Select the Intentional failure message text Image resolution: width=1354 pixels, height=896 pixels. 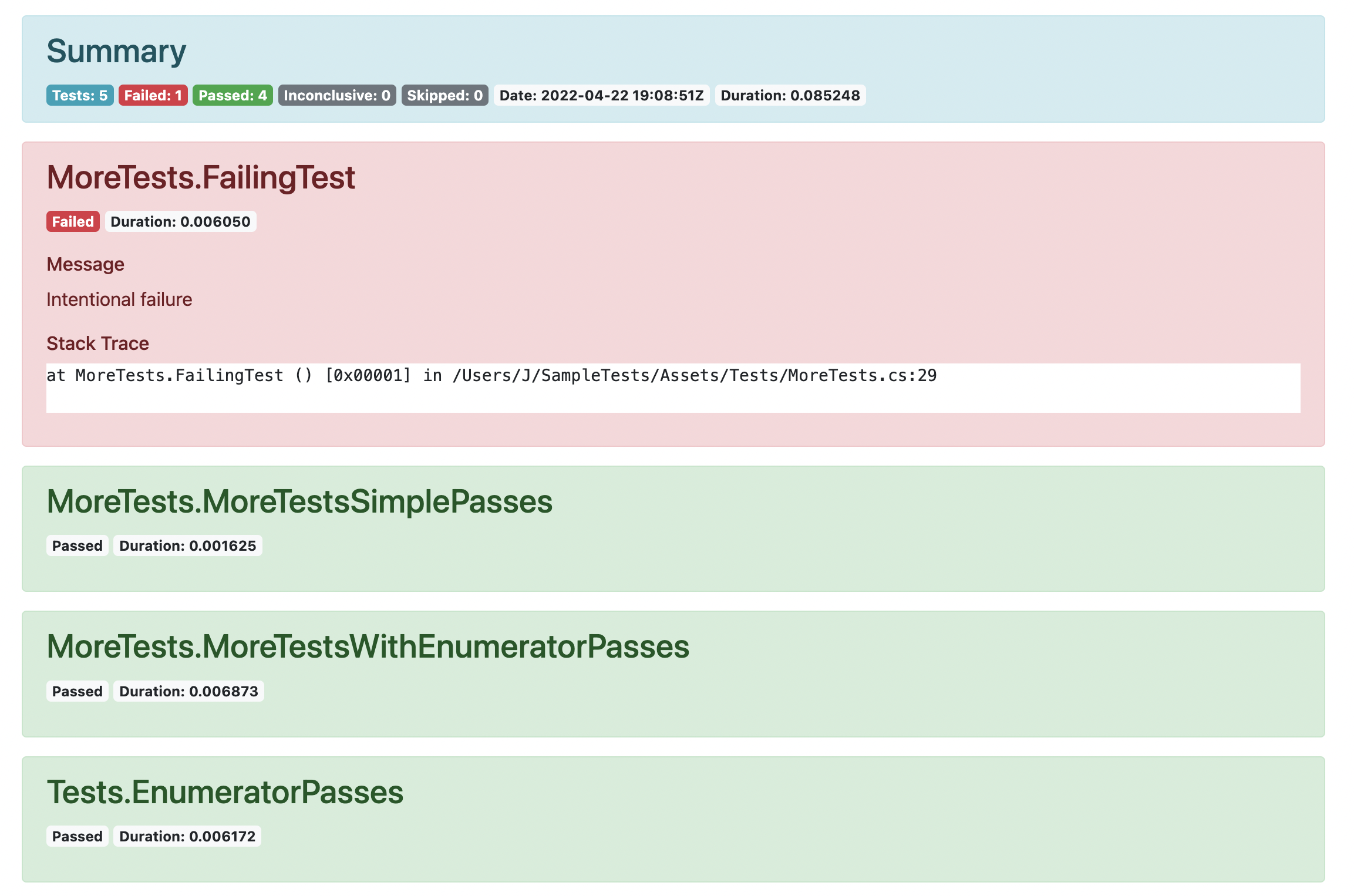coord(119,299)
